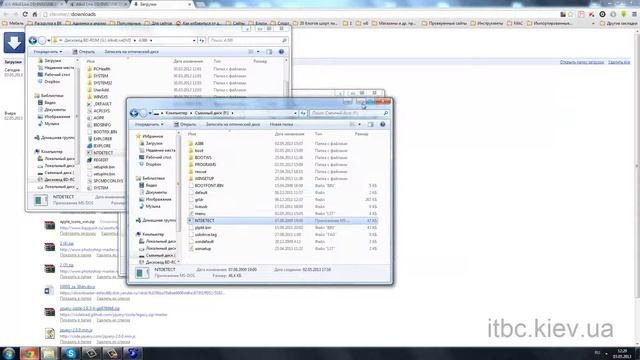Open Windows Explorer taskbar icon
This screenshot has height=360, width=640.
(x=50, y=353)
